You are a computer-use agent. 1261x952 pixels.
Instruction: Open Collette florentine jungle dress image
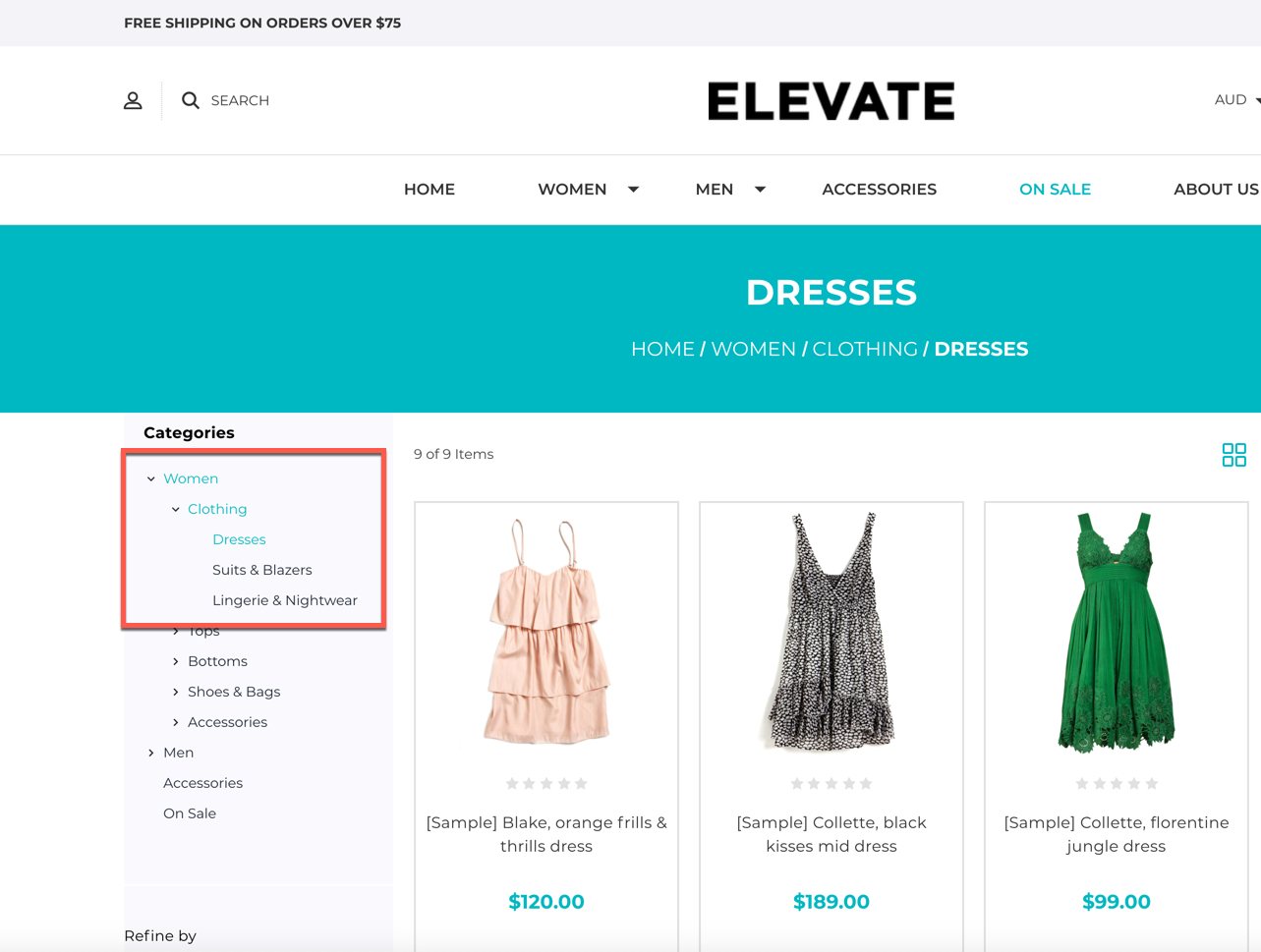click(x=1116, y=632)
